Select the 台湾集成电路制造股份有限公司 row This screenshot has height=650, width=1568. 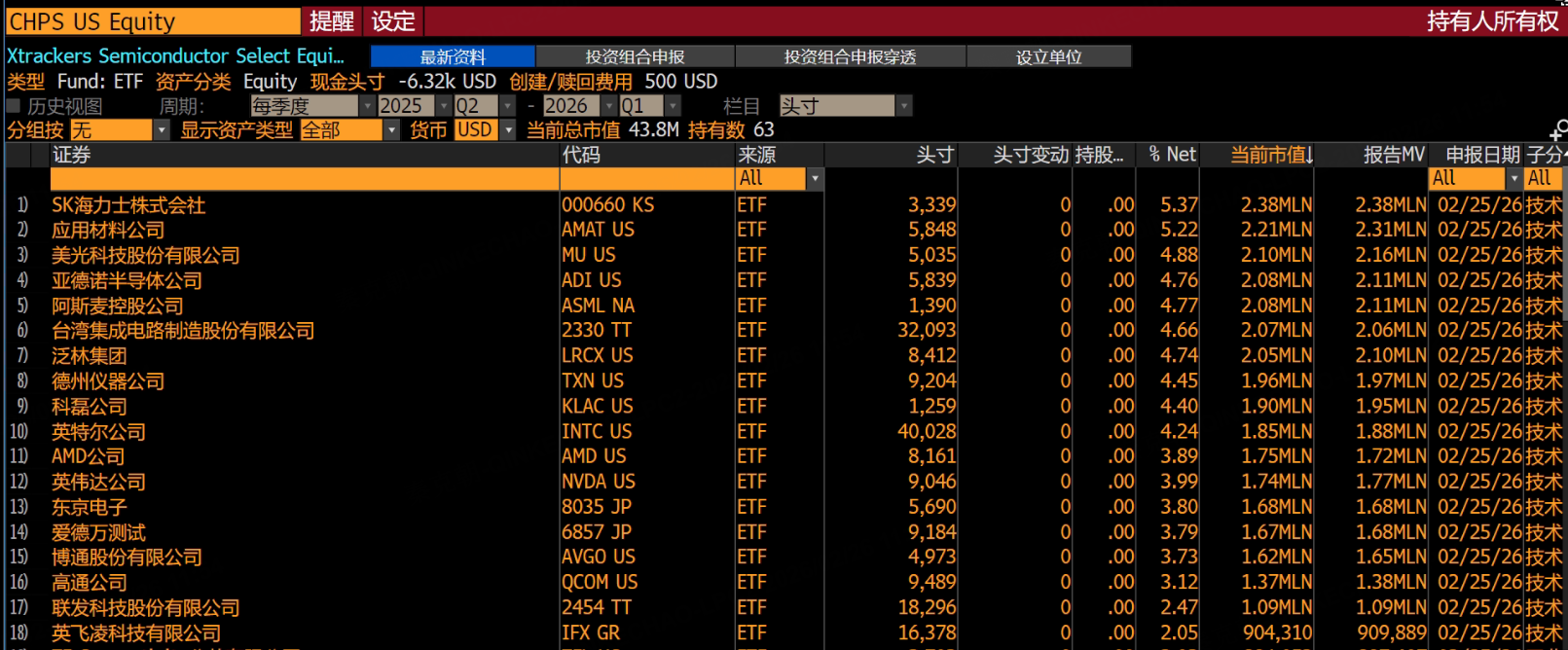pos(784,331)
